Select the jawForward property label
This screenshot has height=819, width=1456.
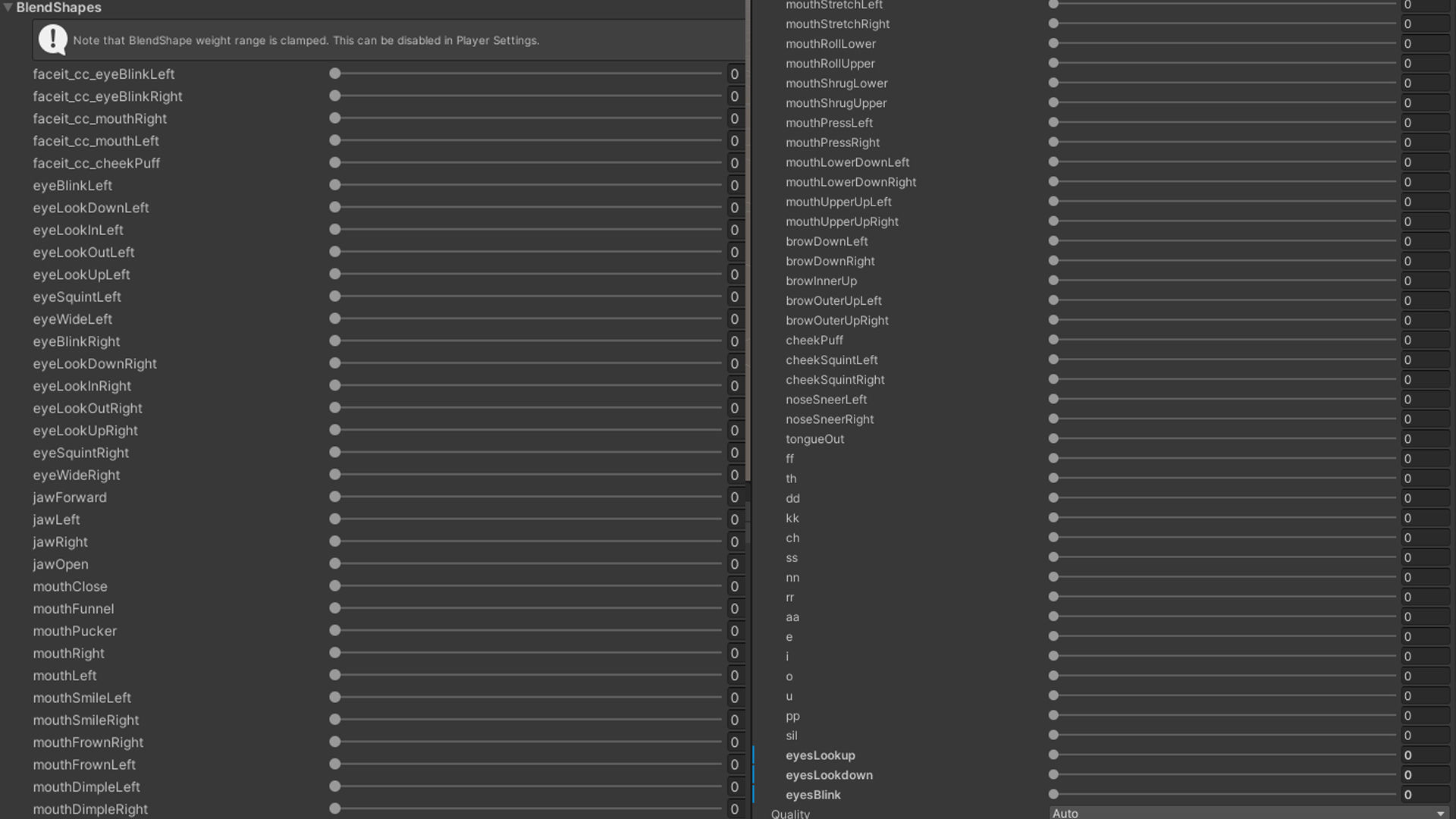click(x=70, y=497)
